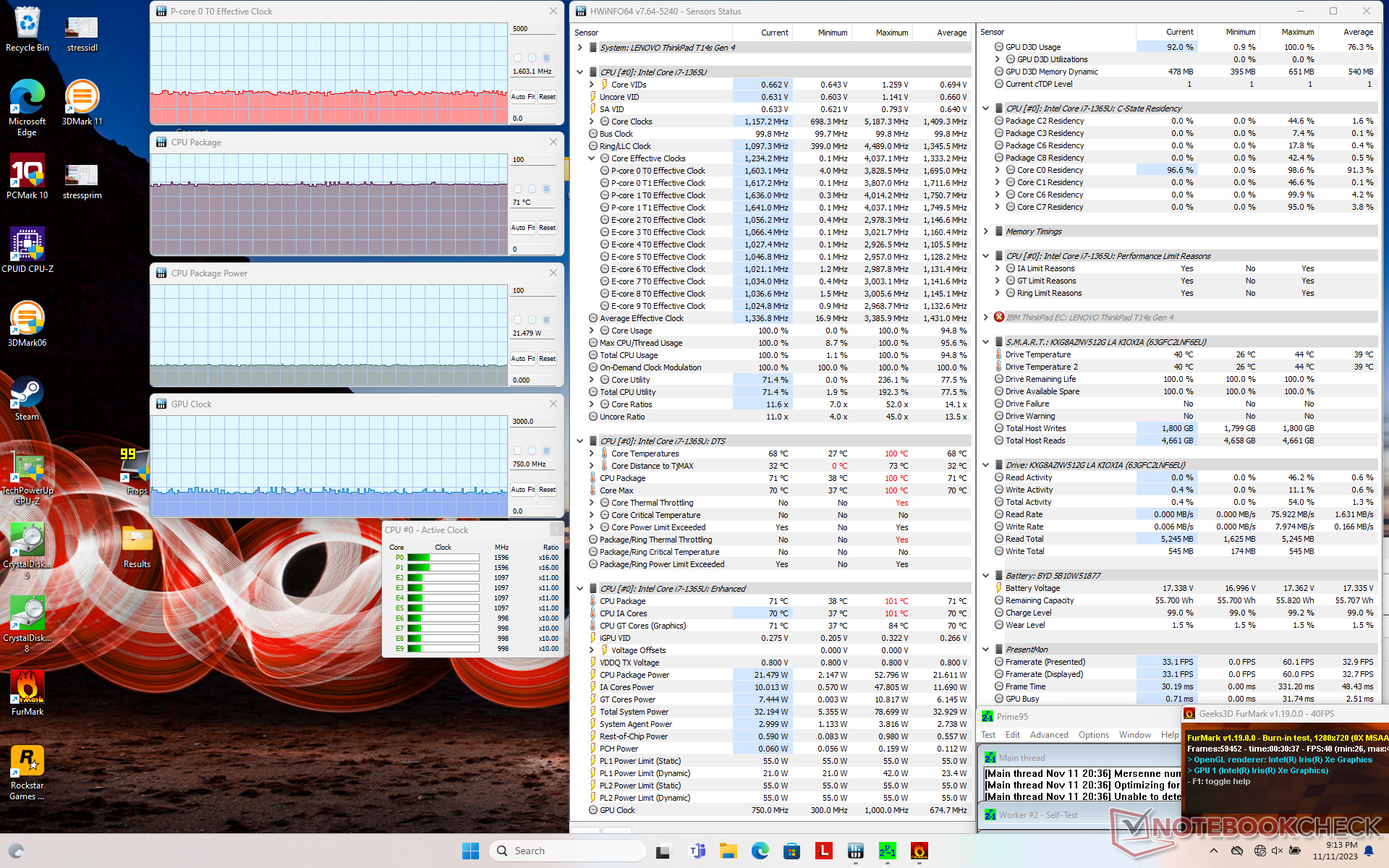This screenshot has width=1389, height=868.
Task: Click the HWiNFO taskbar icon
Action: [x=856, y=851]
